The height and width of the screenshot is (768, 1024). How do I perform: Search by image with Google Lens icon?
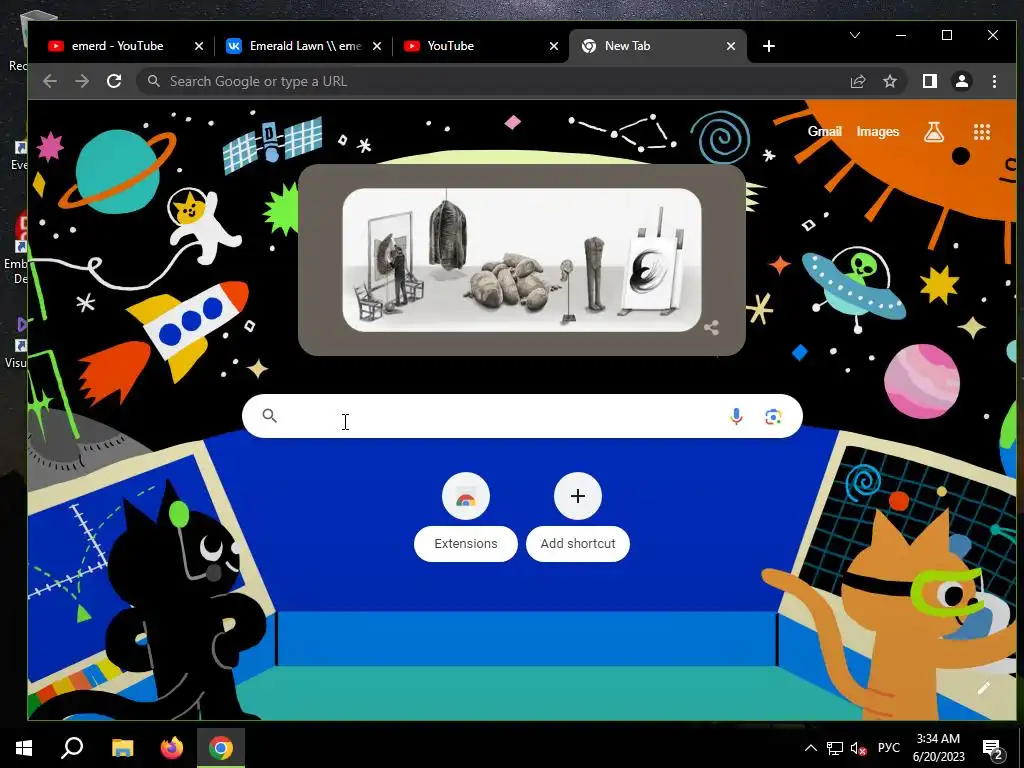click(773, 416)
